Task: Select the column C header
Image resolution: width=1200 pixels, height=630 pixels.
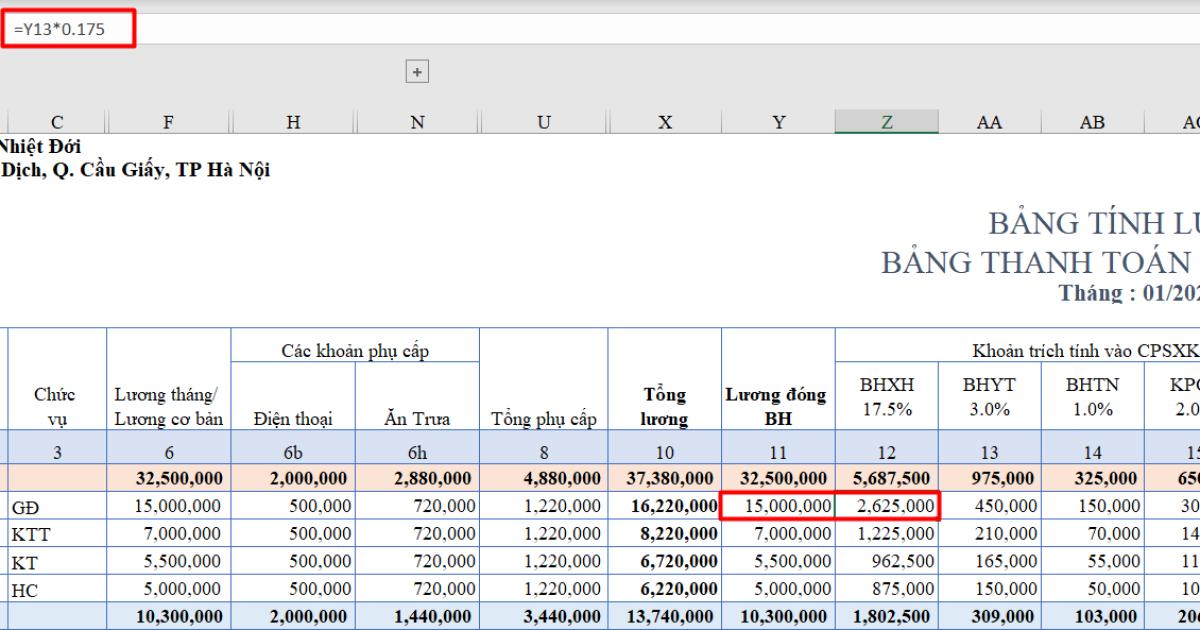Action: (57, 122)
